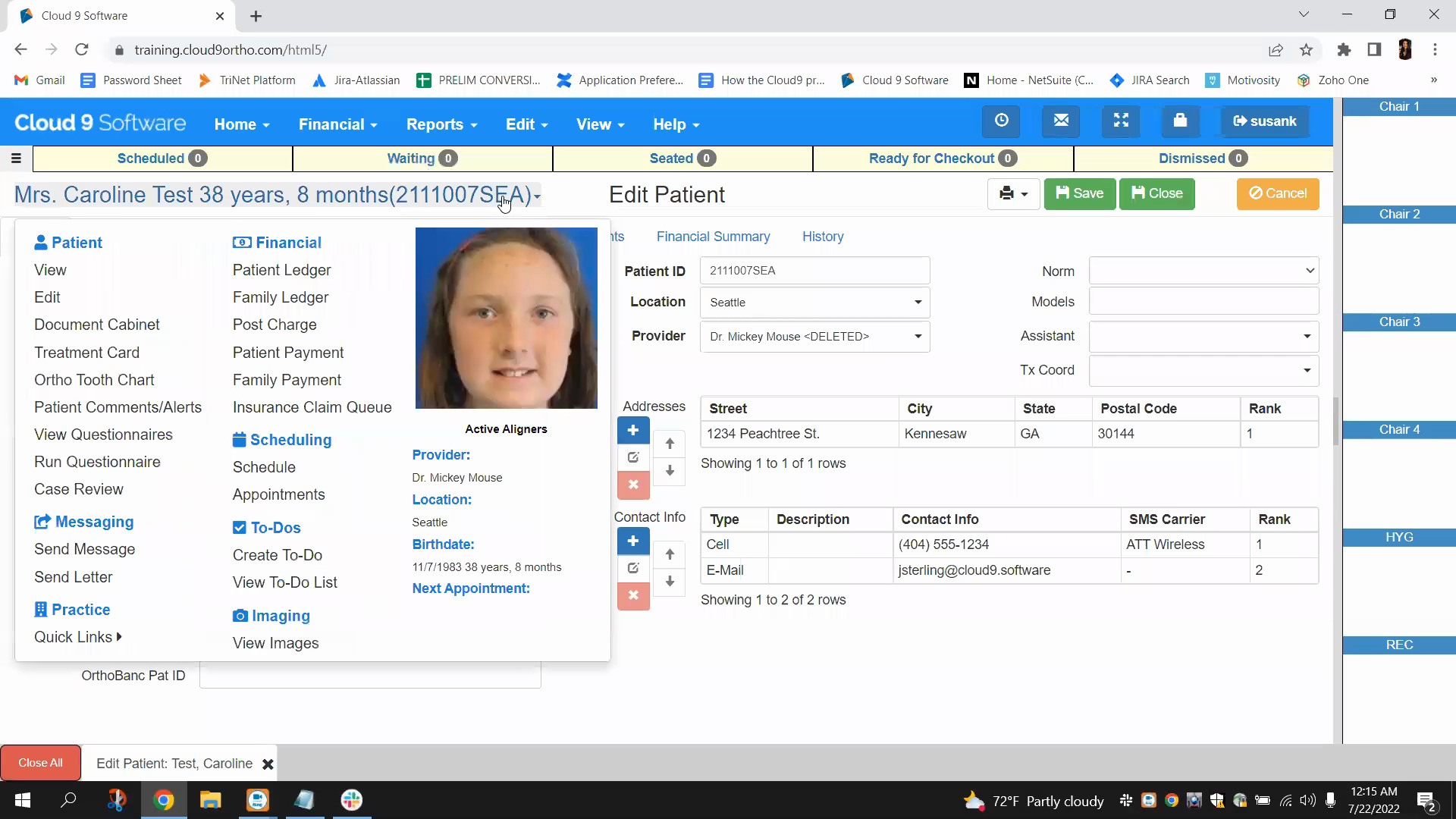This screenshot has width=1456, height=819.
Task: Add a new address with the plus icon
Action: tap(633, 430)
